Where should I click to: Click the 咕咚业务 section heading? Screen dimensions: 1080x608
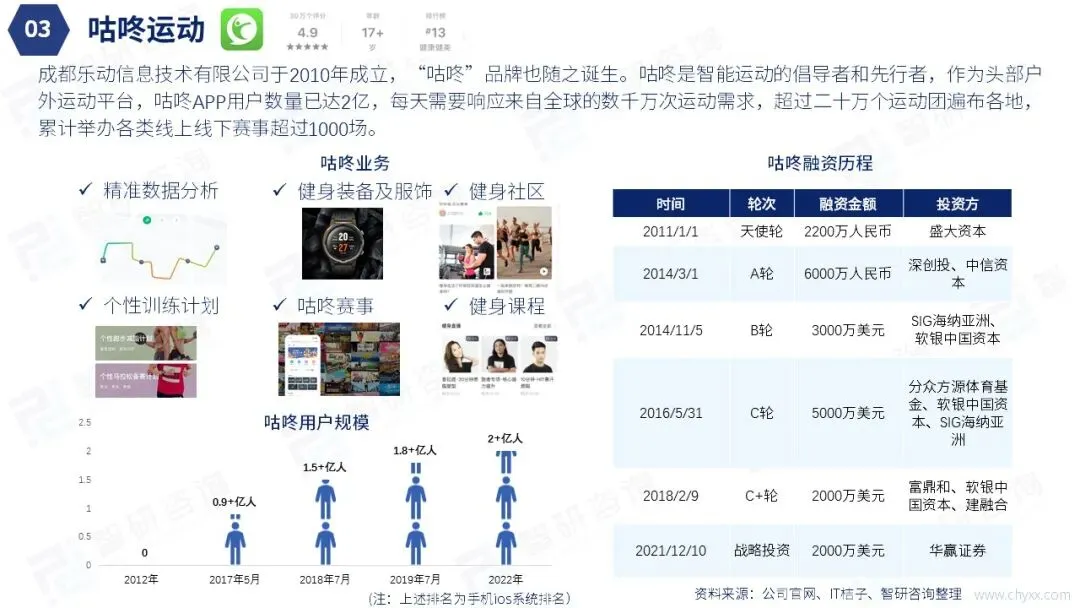coord(355,163)
